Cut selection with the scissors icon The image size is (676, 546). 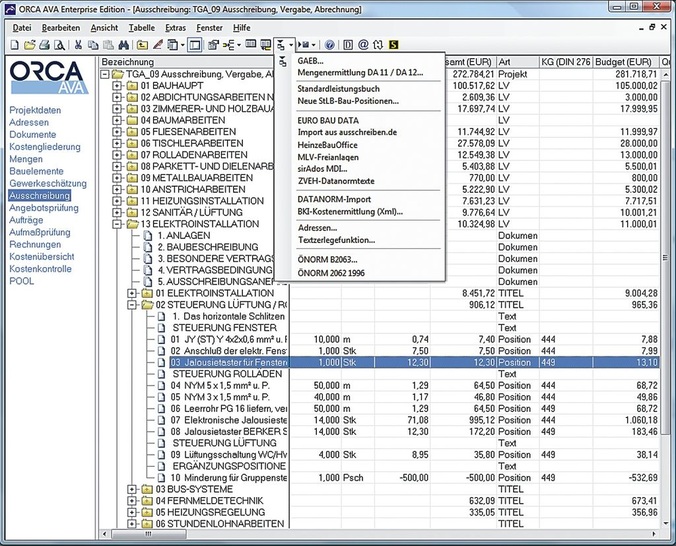coord(78,45)
